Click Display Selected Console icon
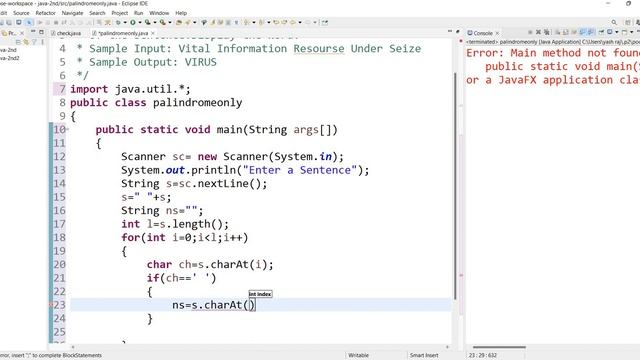 [610, 32]
